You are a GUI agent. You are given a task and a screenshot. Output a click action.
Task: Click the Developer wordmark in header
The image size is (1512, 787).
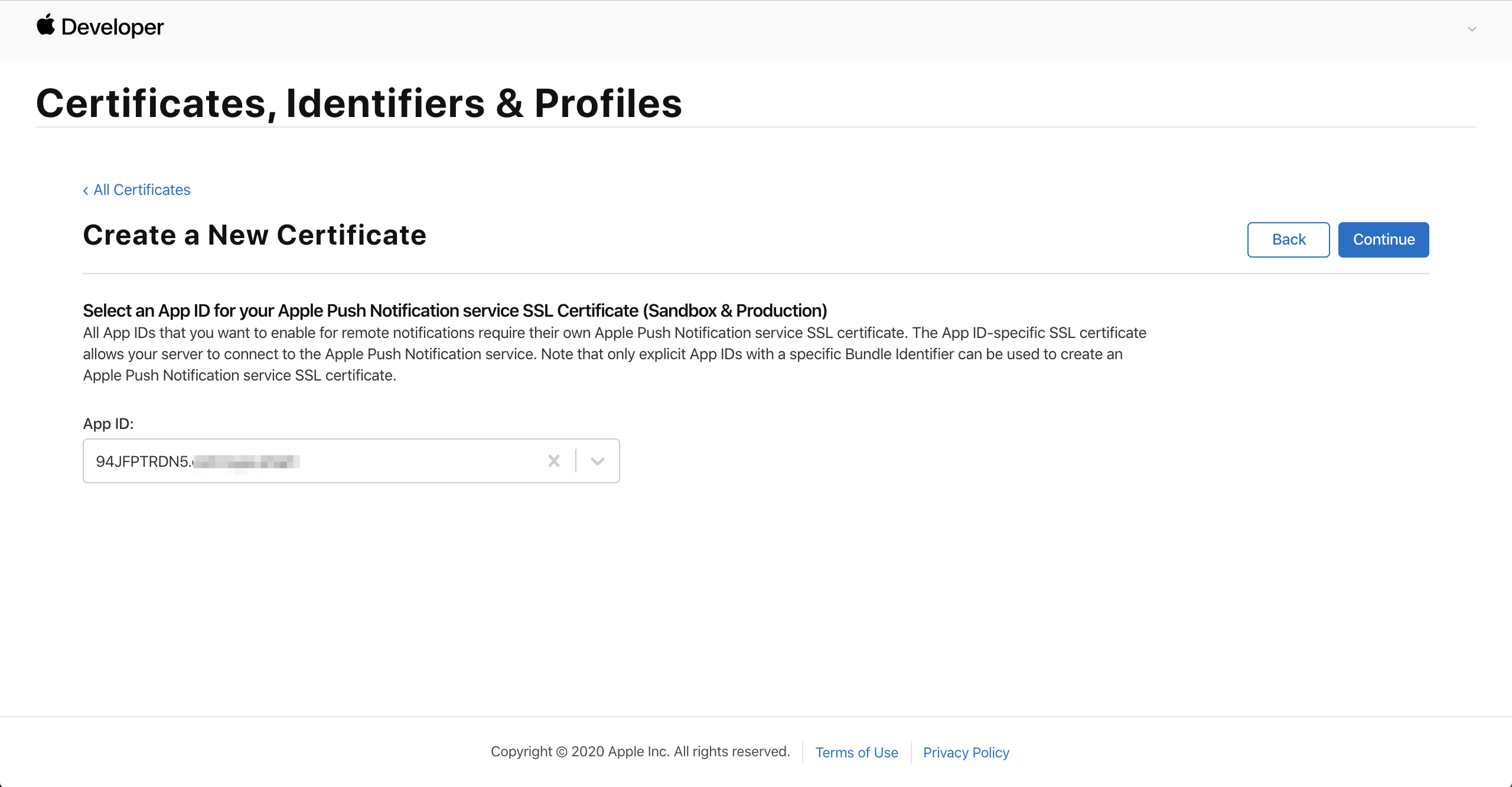point(112,27)
